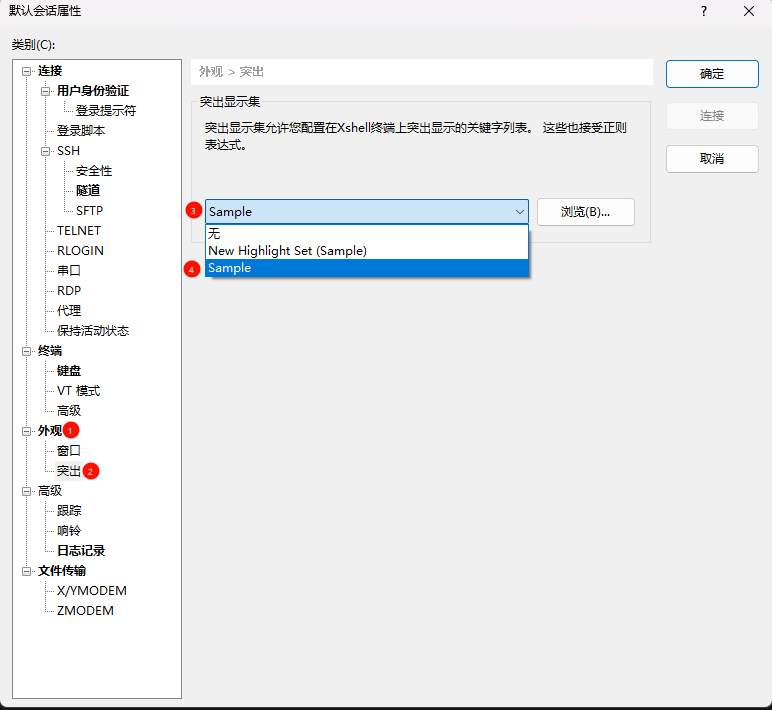Open 高级 under 终端
The width and height of the screenshot is (772, 710).
point(68,411)
